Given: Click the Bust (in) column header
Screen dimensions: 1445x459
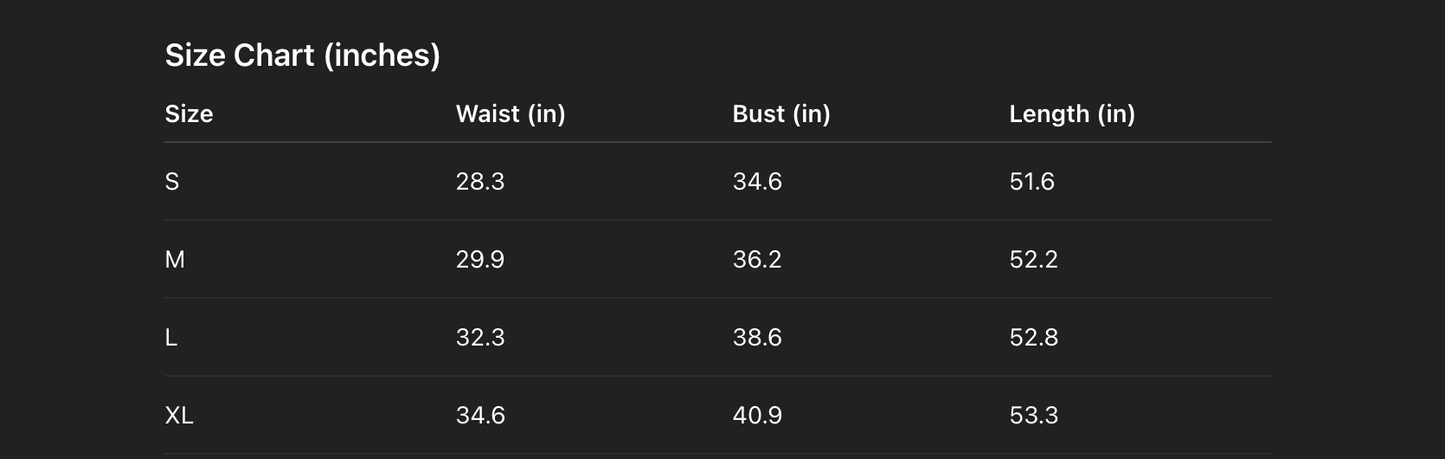Looking at the screenshot, I should pos(781,114).
